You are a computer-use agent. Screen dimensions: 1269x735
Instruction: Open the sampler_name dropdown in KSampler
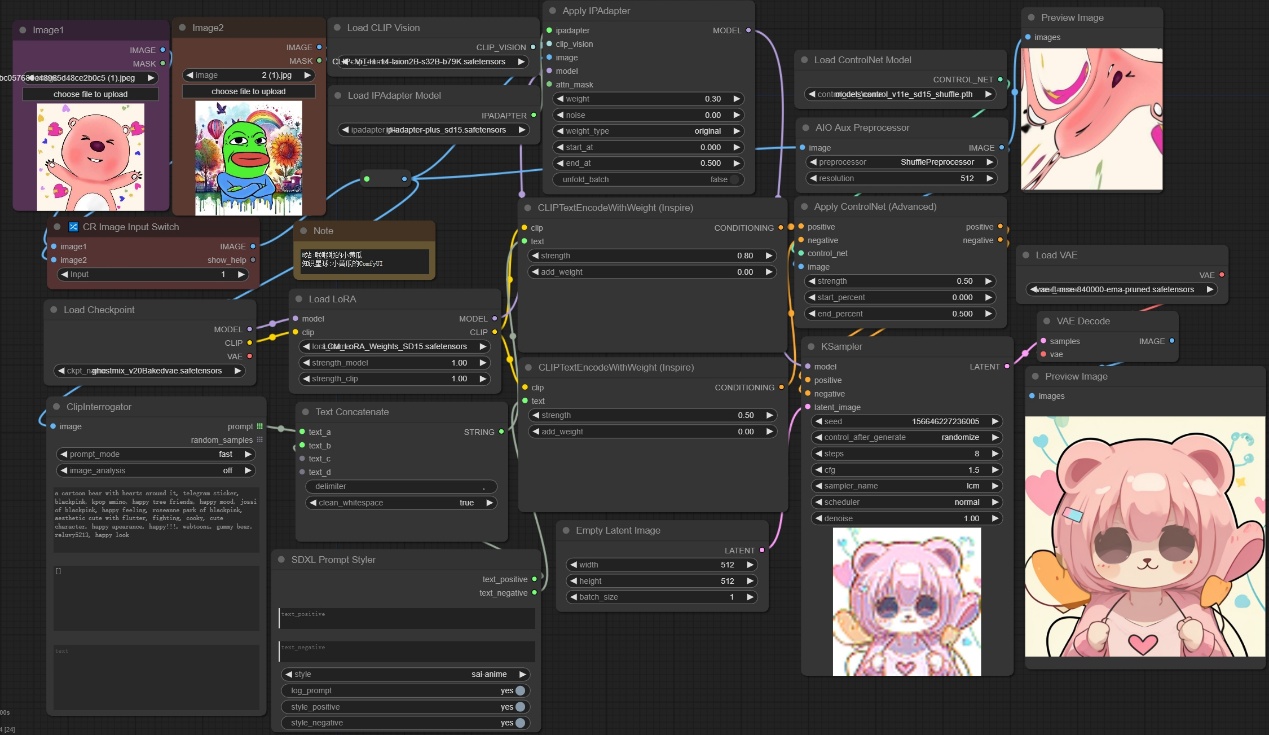click(x=907, y=486)
